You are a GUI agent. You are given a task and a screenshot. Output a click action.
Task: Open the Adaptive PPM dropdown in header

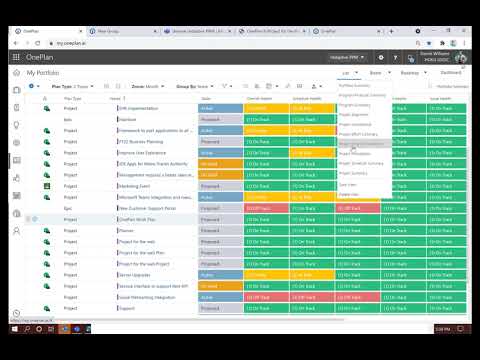coord(347,57)
